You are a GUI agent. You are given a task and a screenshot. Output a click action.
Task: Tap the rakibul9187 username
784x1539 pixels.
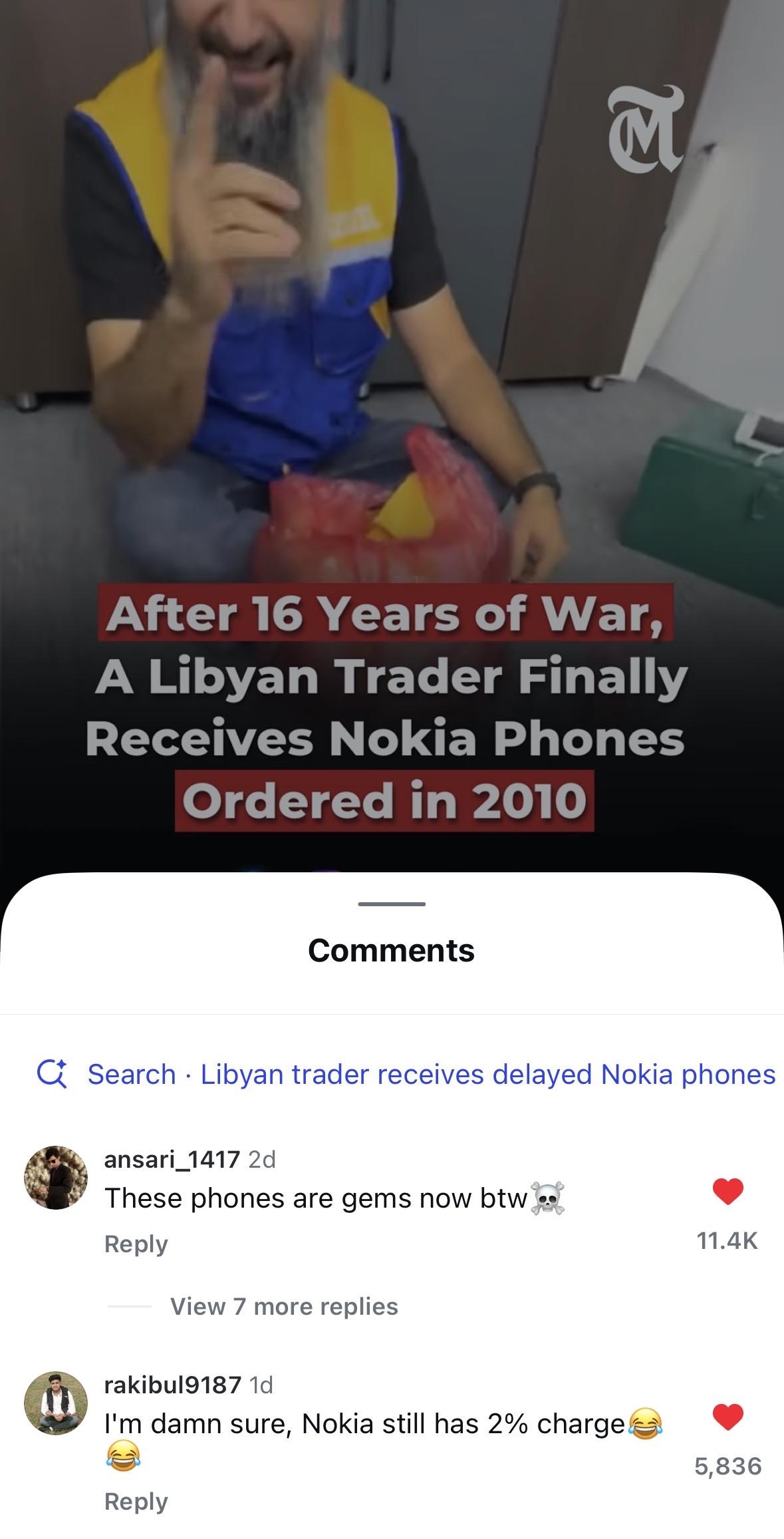(172, 1385)
